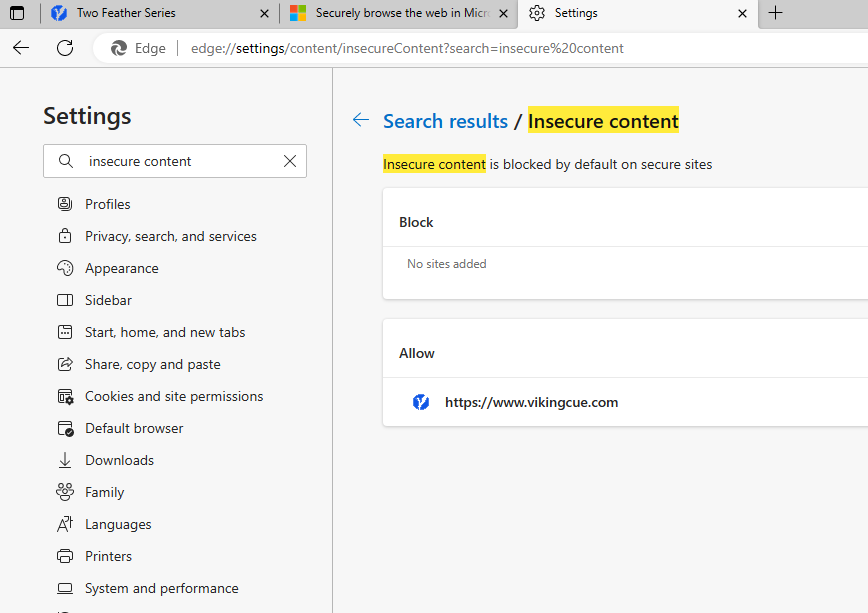The height and width of the screenshot is (613, 868).
Task: Click the Edge logo in address bar
Action: [x=119, y=48]
